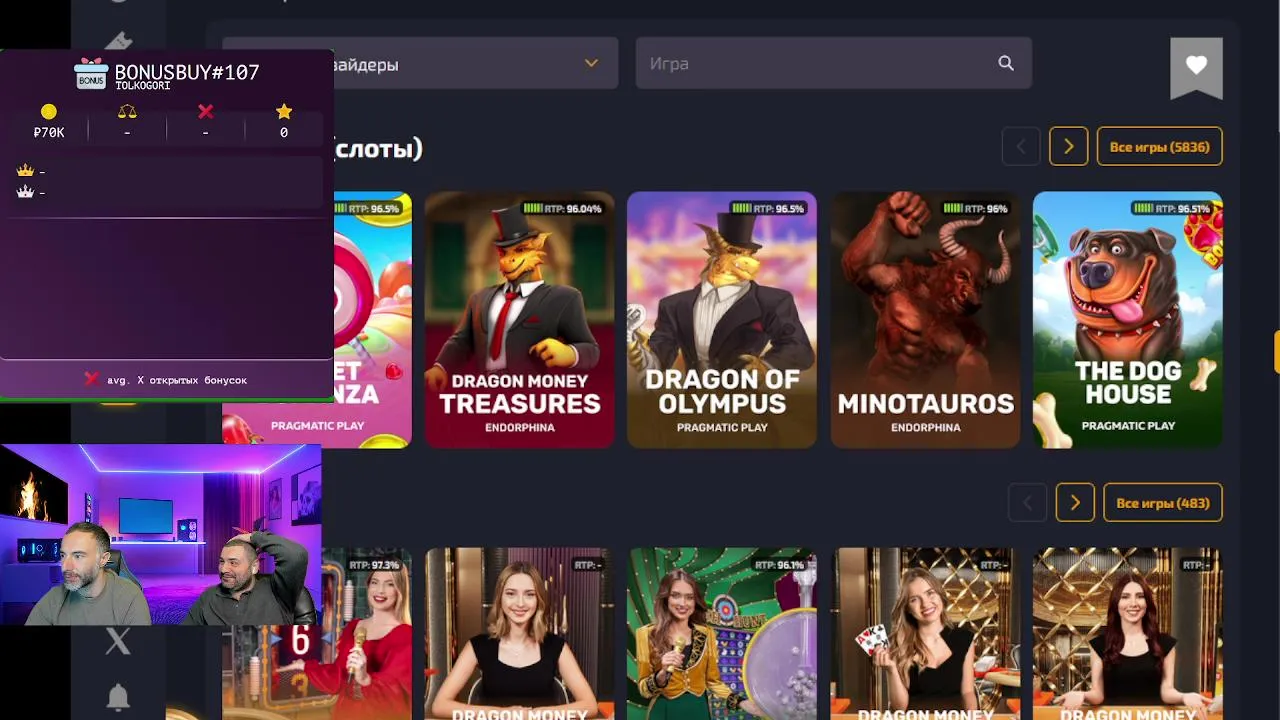1280x720 pixels.
Task: Click RTP 96.04% badge on Treasures
Action: (x=562, y=209)
